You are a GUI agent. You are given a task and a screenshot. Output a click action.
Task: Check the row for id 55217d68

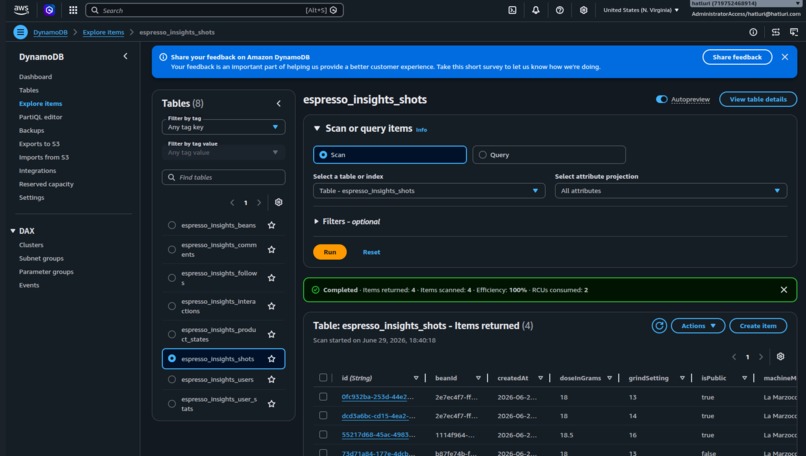323,434
